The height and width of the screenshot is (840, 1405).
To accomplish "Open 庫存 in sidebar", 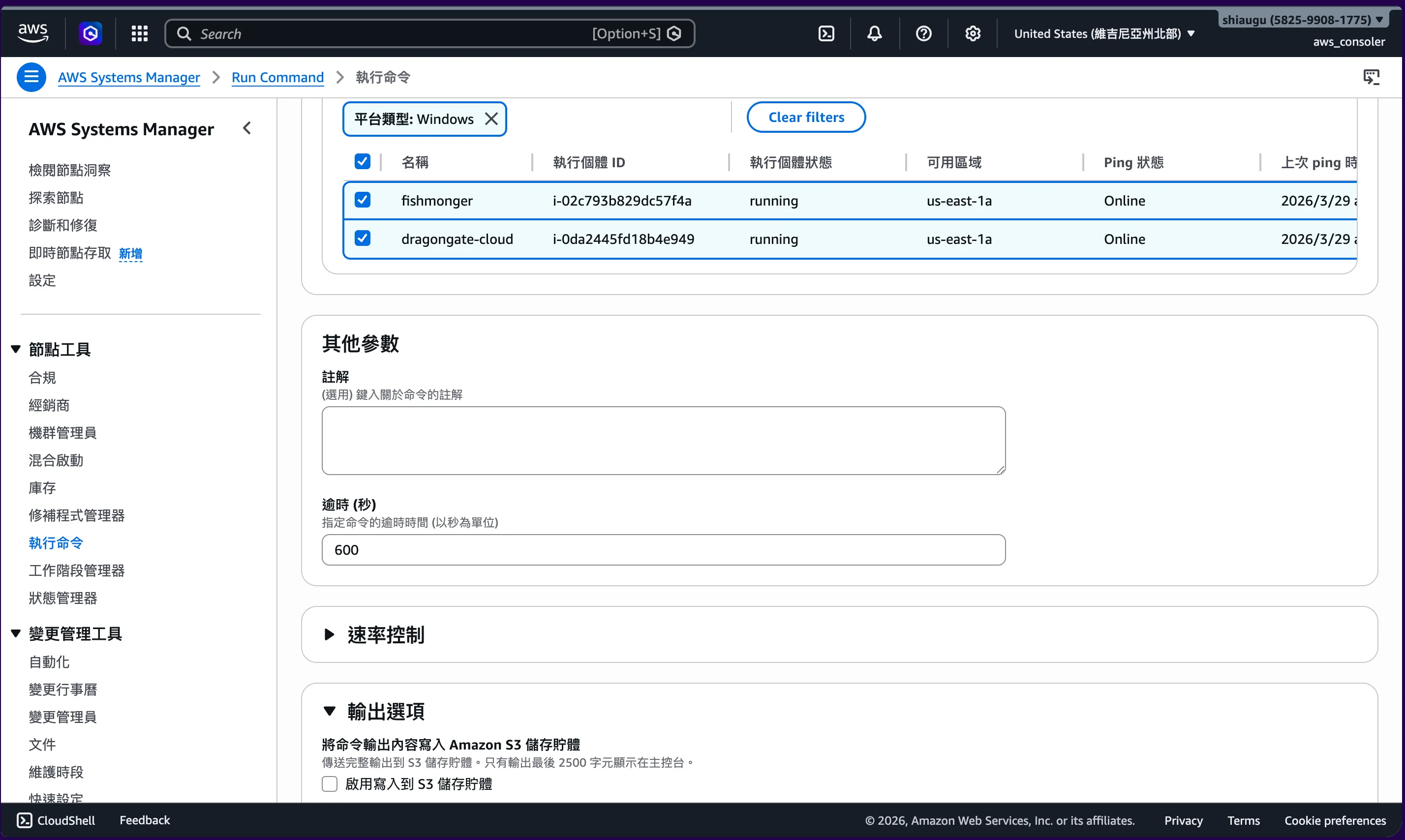I will click(42, 488).
